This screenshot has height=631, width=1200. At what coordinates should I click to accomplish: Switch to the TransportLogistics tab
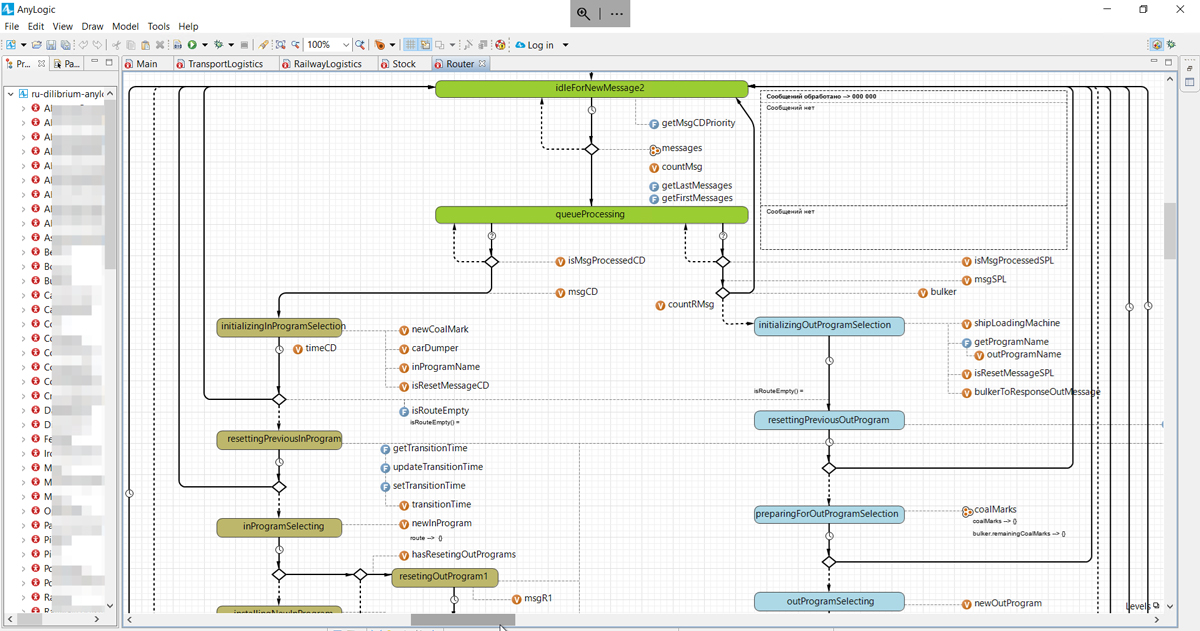pyautogui.click(x=218, y=64)
